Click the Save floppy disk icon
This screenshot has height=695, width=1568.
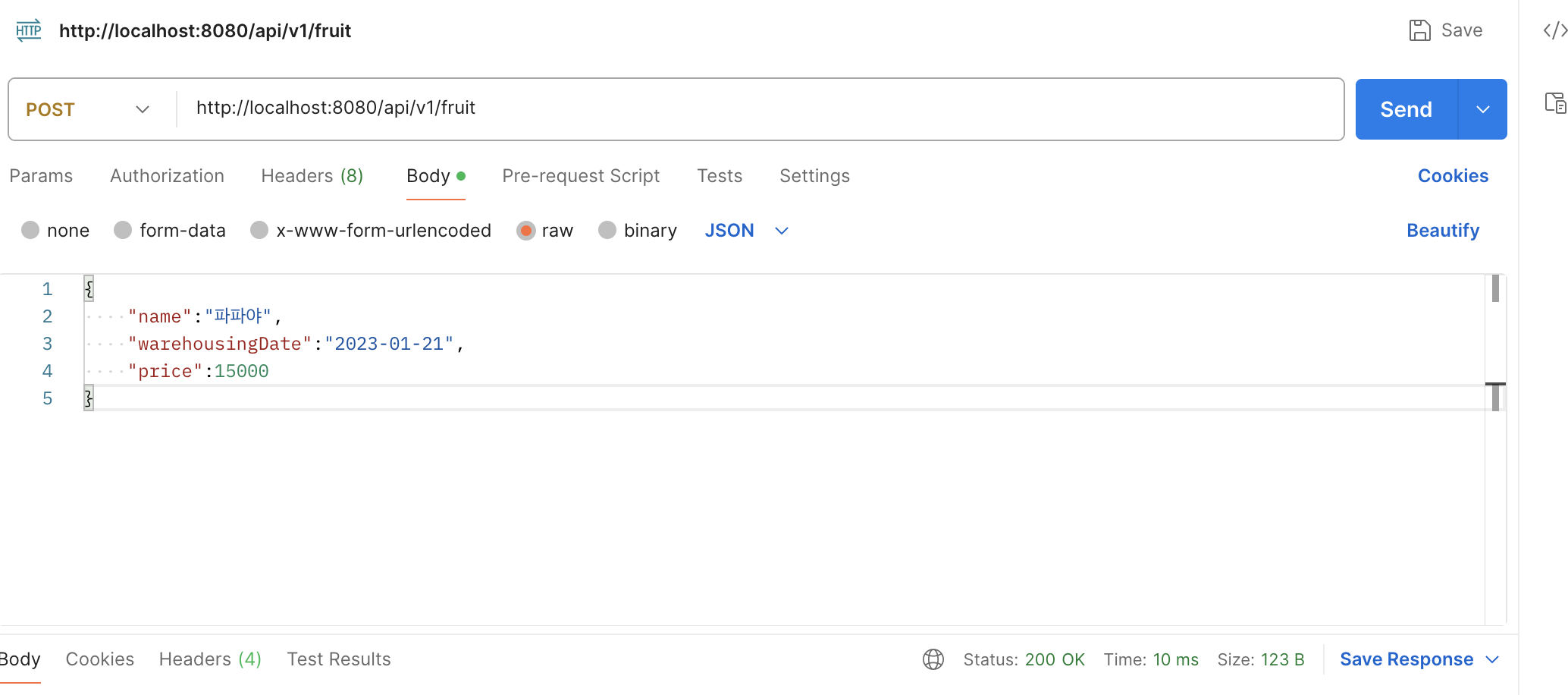coord(1419,30)
